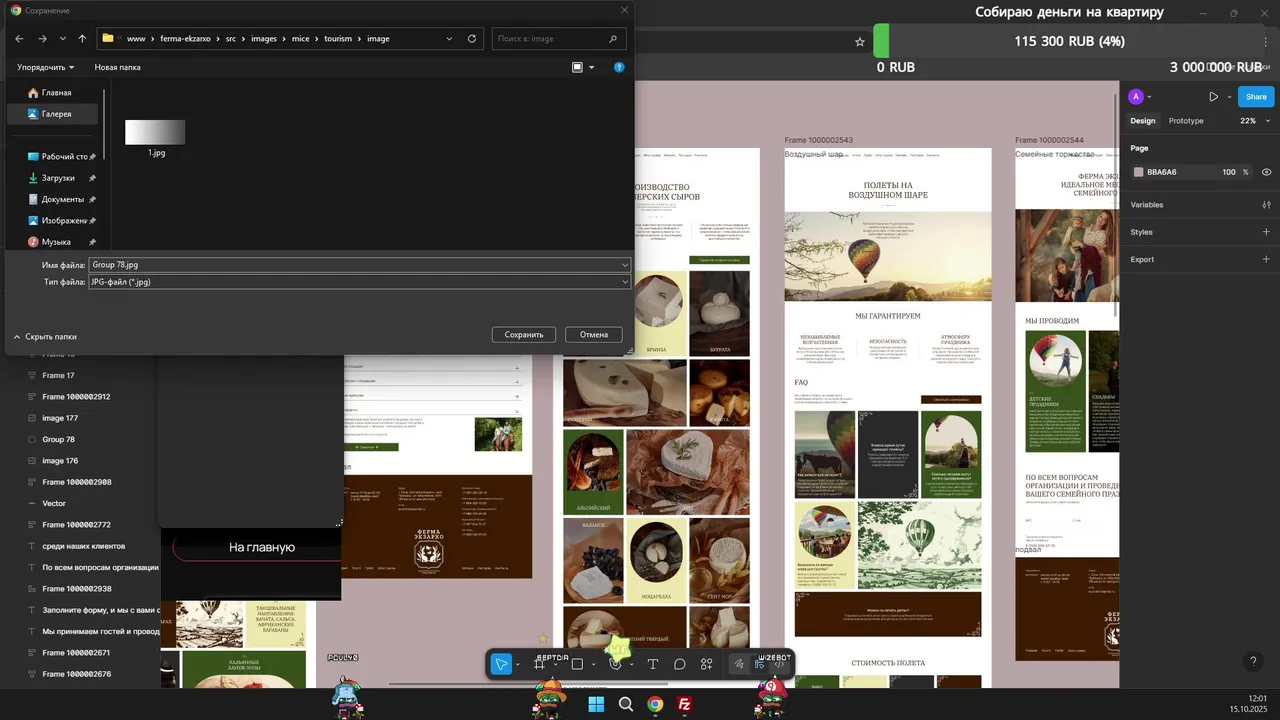The width and height of the screenshot is (1280, 720).
Task: Select the 'Group 78' layer
Action: point(58,439)
